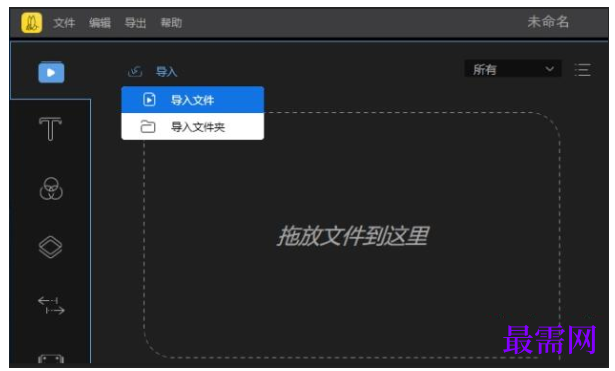Screen dimensions: 615x371
Task: Open the overlays layered-diamond icon
Action: pos(51,247)
